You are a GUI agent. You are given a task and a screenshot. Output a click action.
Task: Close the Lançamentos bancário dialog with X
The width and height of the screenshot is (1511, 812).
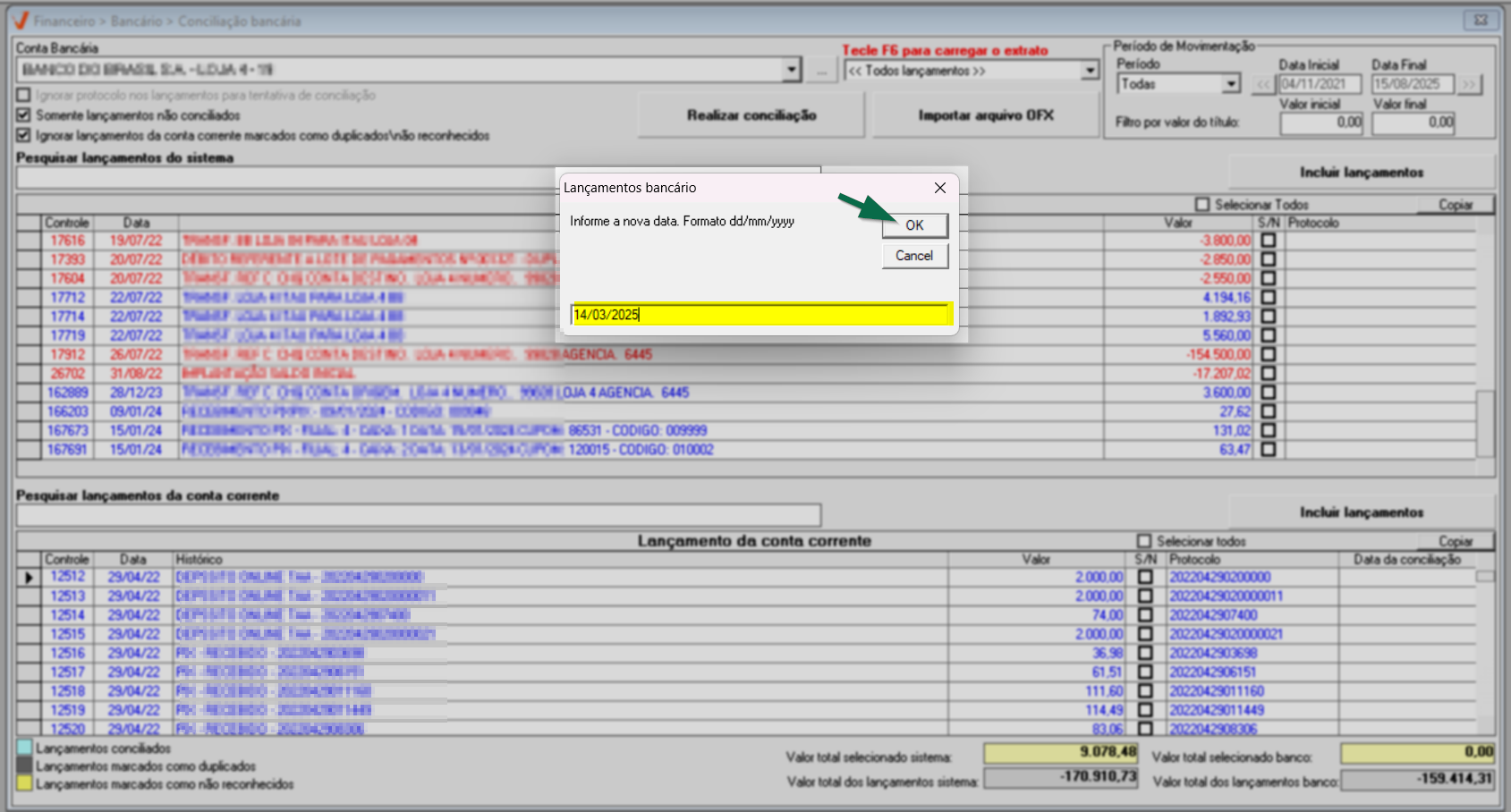(939, 188)
